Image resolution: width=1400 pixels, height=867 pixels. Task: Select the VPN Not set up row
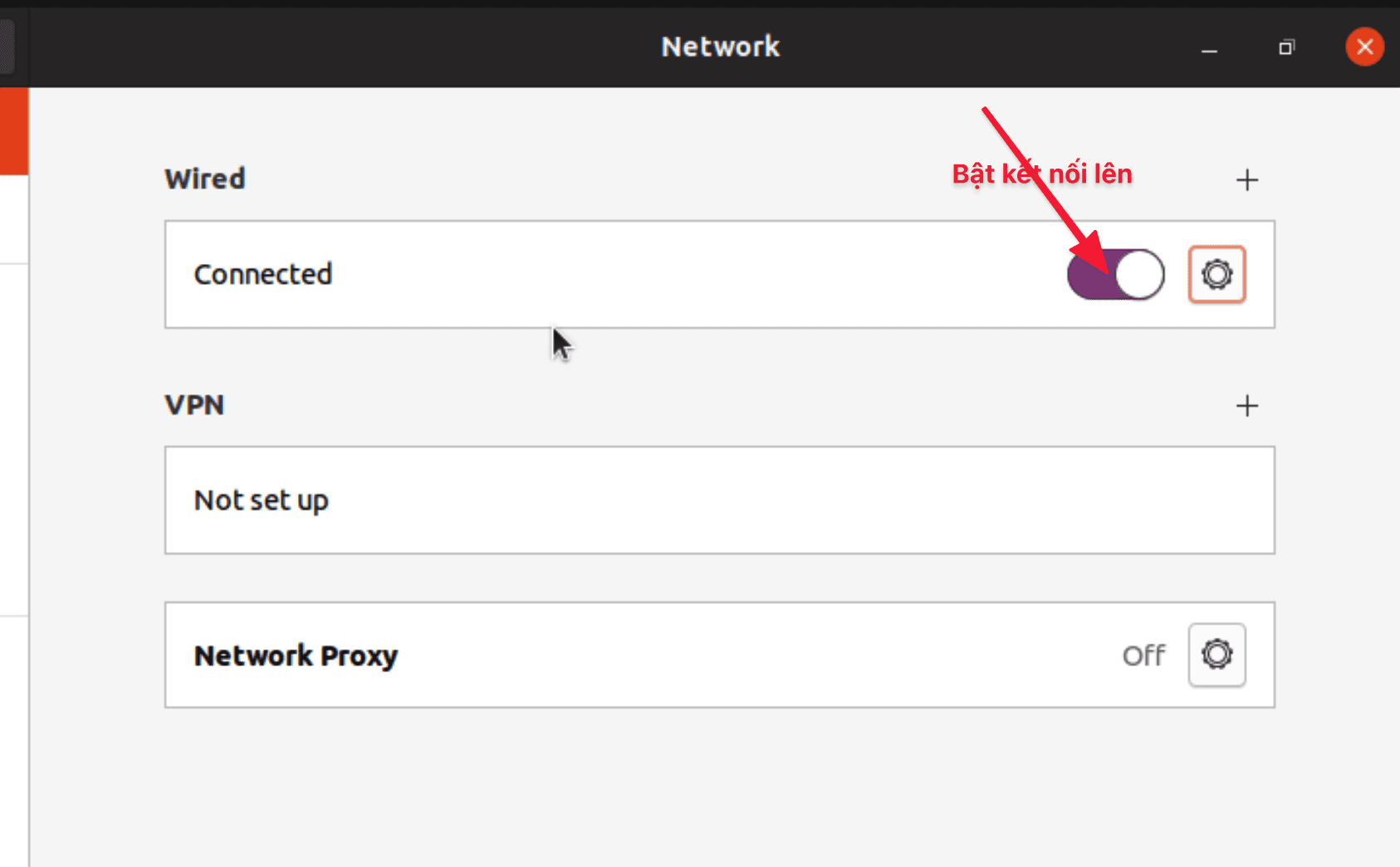point(720,500)
